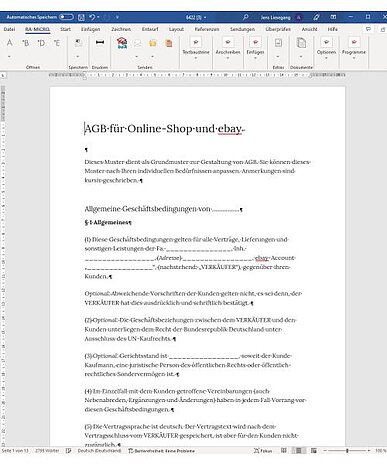Click the E open icon in Öffnen group
Screen dimensions: 387x464
57,43
